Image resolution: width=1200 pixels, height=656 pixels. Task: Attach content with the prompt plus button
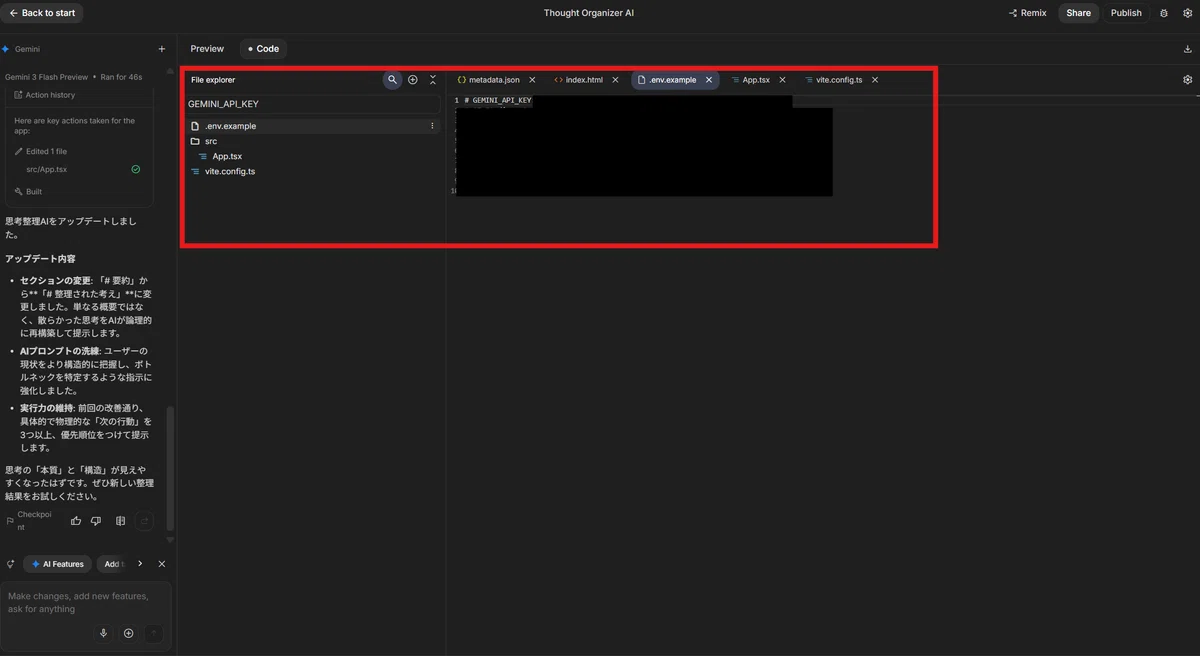coord(128,633)
